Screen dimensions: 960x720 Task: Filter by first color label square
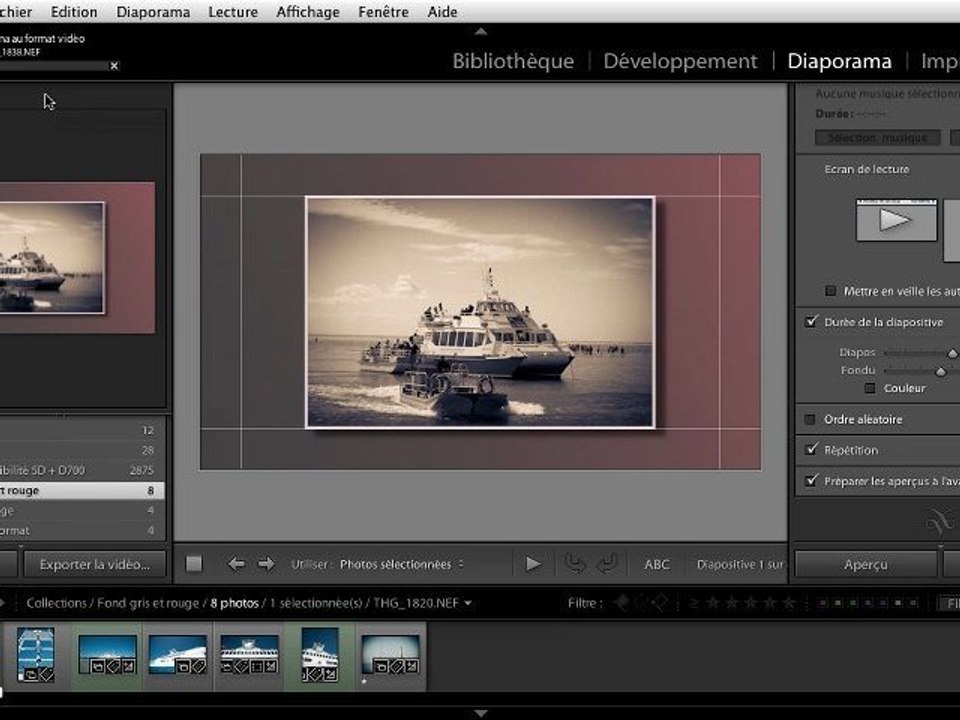(x=823, y=603)
